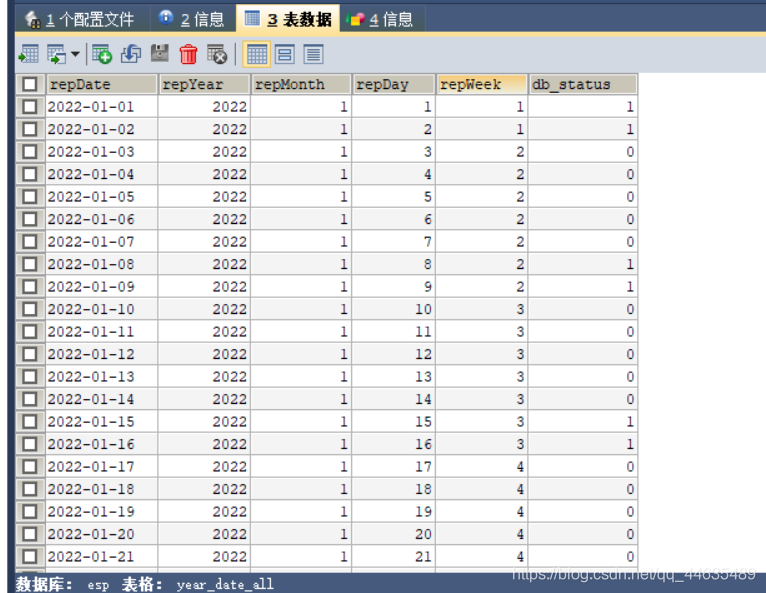Screen dimensions: 766x593
Task: Click repWeek cell in the 2022-01-17 row
Action: 482,466
